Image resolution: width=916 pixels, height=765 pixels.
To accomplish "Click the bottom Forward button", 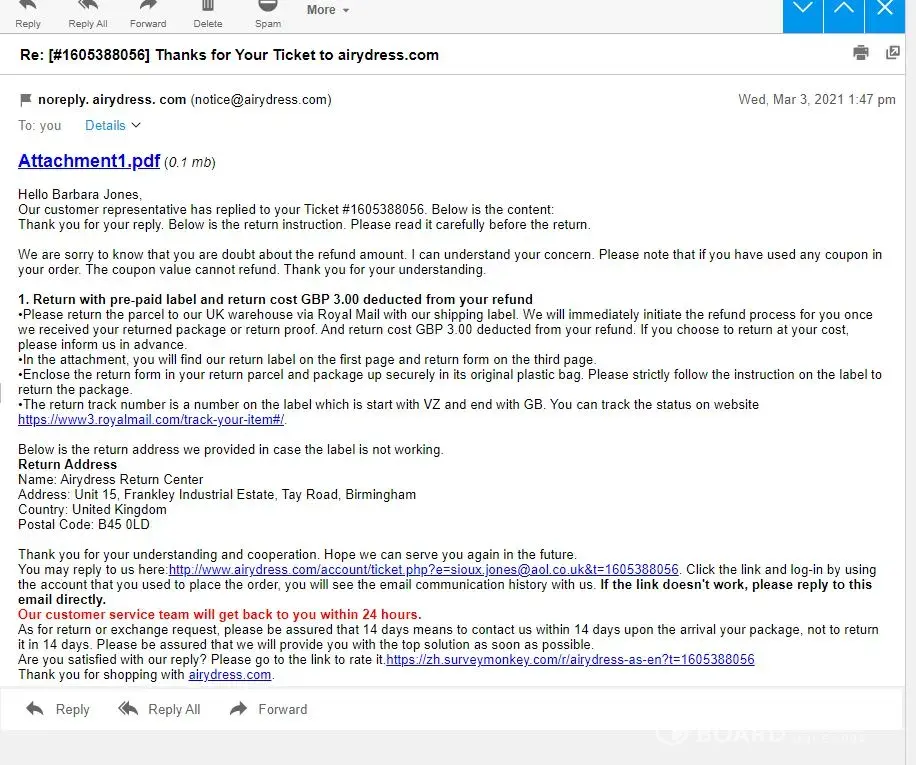I will click(x=268, y=709).
